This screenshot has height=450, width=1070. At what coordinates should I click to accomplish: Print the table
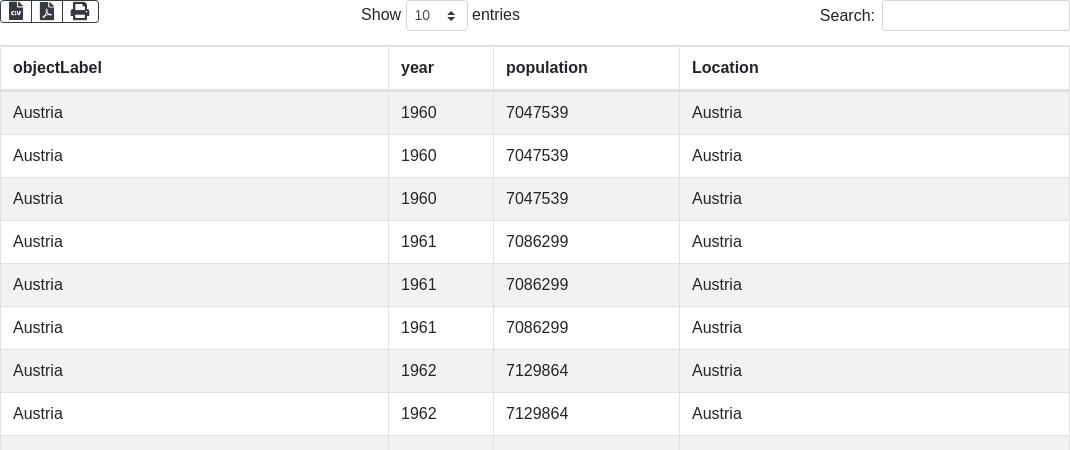(80, 11)
